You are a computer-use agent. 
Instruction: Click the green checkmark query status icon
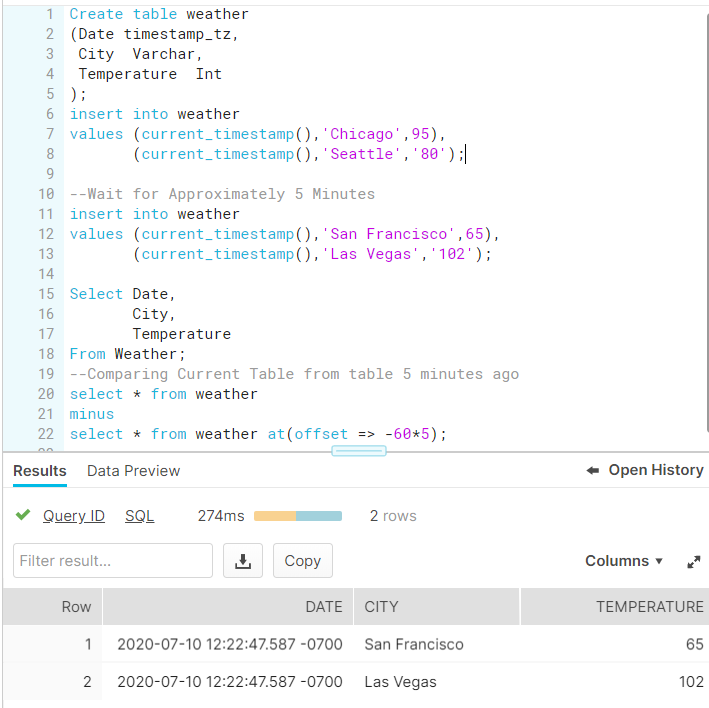(23, 514)
